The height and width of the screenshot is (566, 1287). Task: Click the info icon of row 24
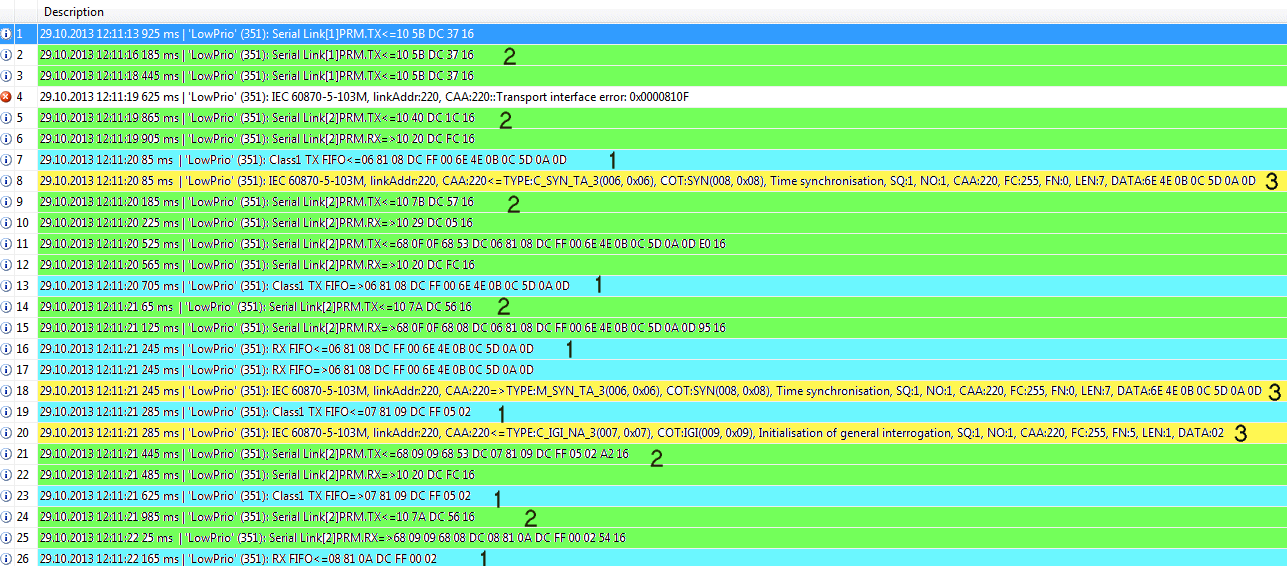[7, 517]
